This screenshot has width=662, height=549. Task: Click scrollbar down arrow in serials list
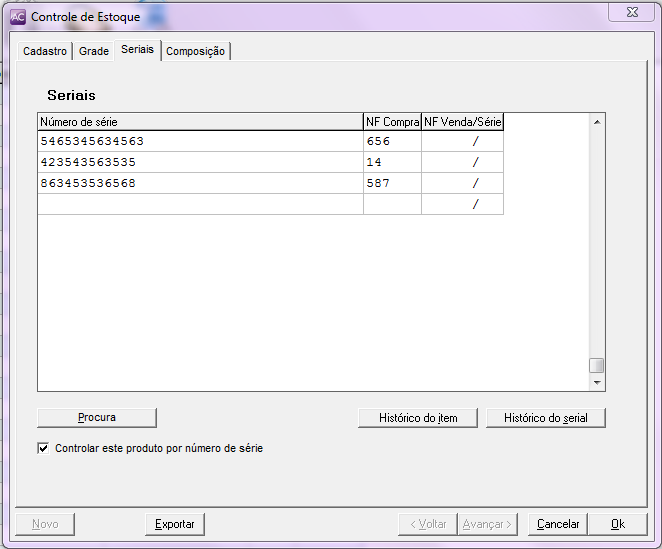pos(597,382)
